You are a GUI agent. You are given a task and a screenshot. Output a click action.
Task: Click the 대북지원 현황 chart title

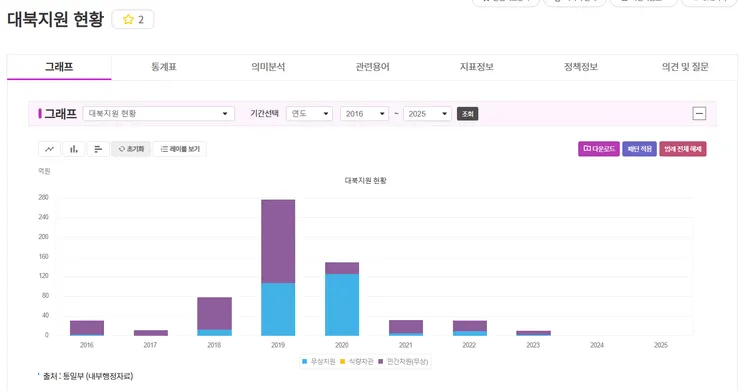(366, 180)
